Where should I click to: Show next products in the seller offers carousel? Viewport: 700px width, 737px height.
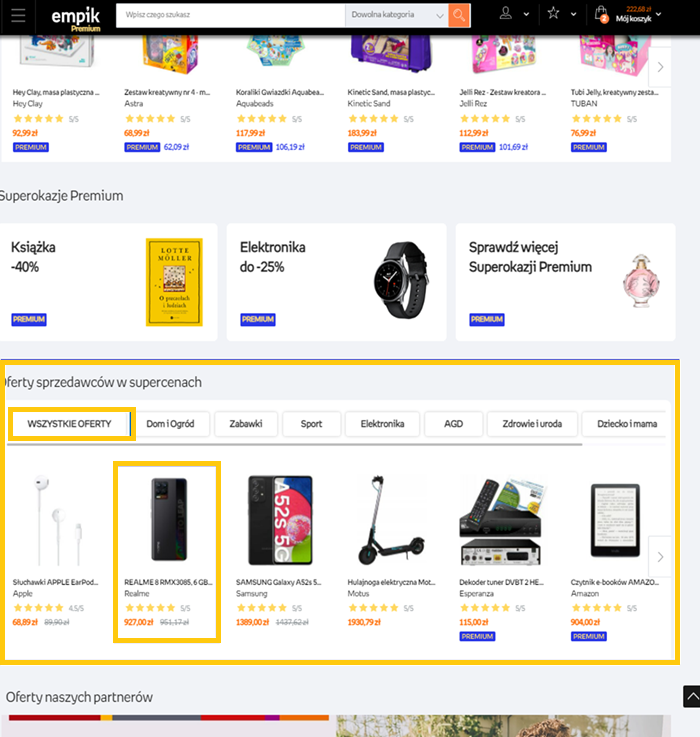pos(660,557)
